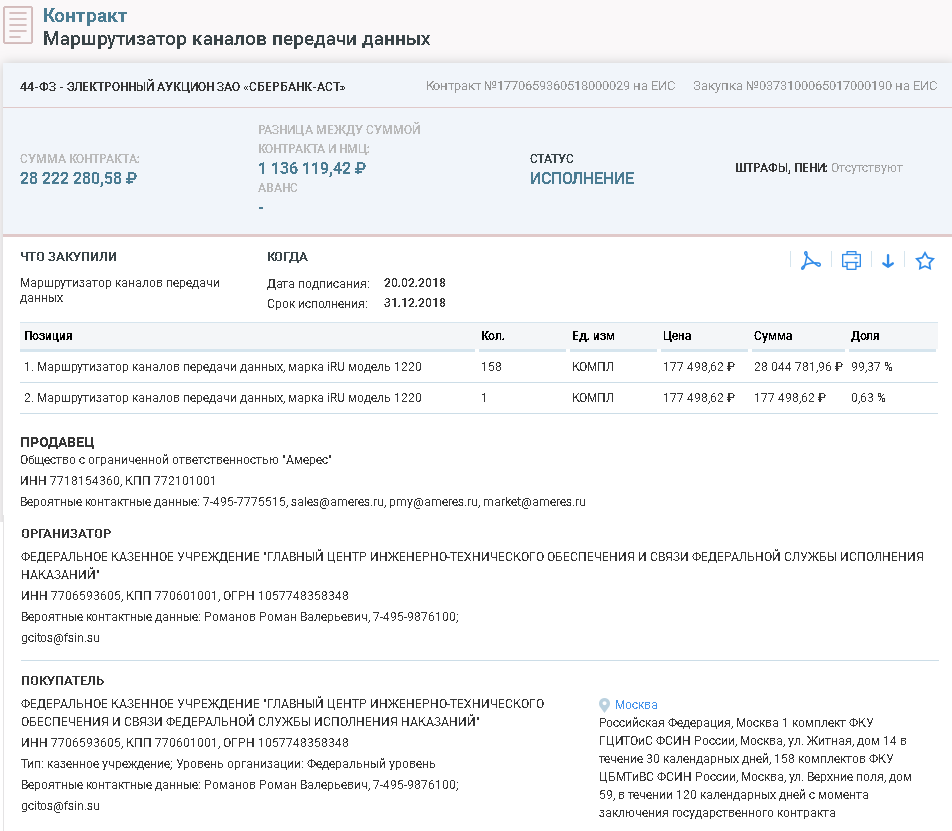Add contract to favorites with star icon

(925, 261)
